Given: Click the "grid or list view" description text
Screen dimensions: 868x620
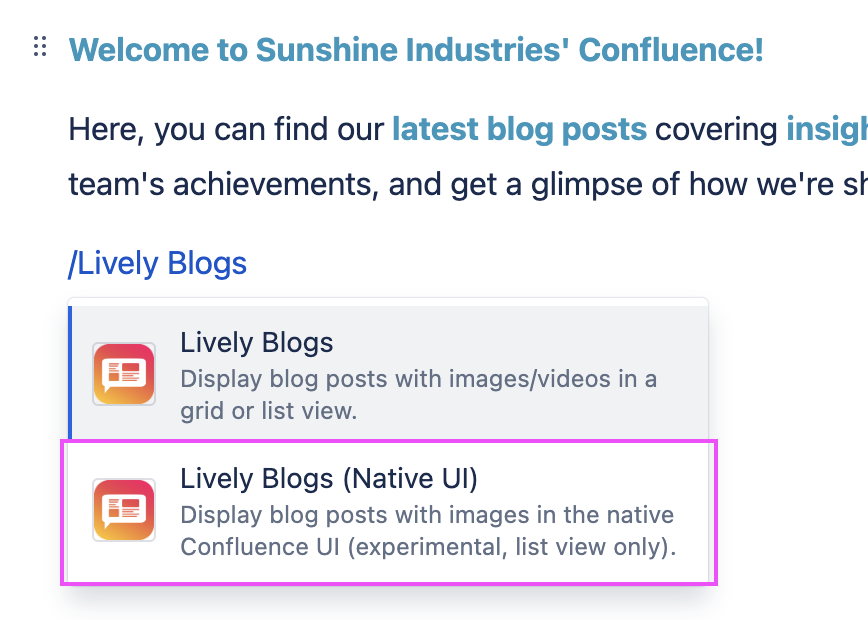Looking at the screenshot, I should [x=269, y=410].
